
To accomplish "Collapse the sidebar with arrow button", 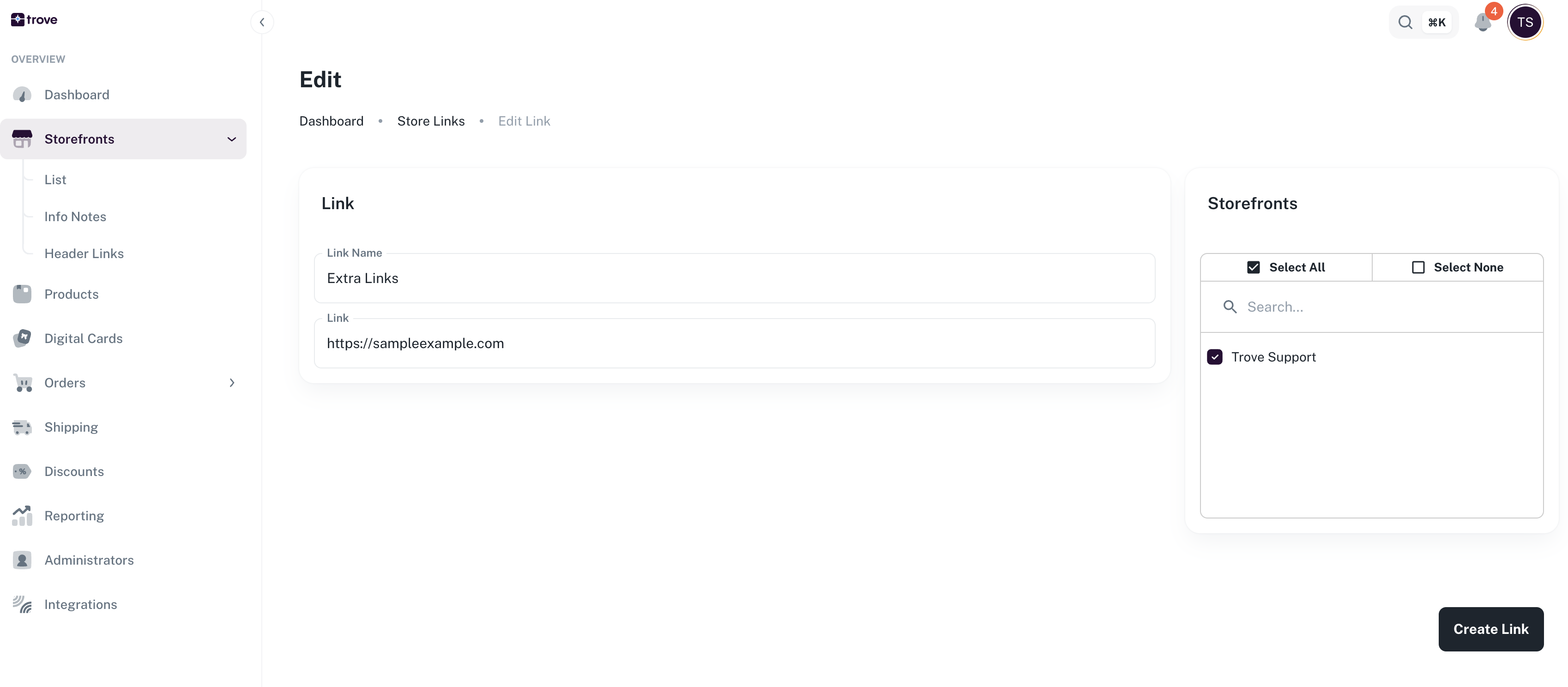I will coord(262,23).
